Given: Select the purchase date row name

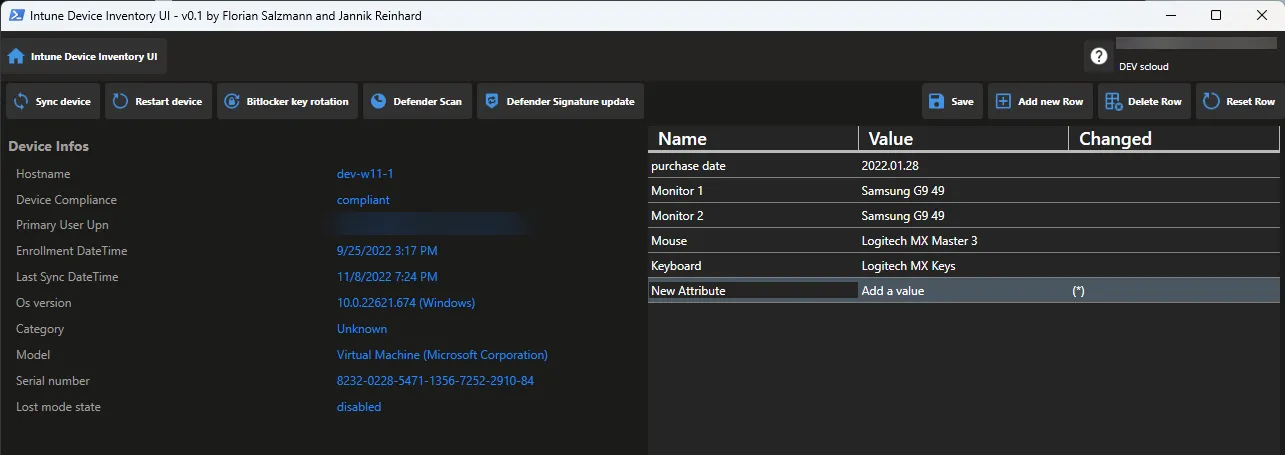Looking at the screenshot, I should tap(688, 165).
